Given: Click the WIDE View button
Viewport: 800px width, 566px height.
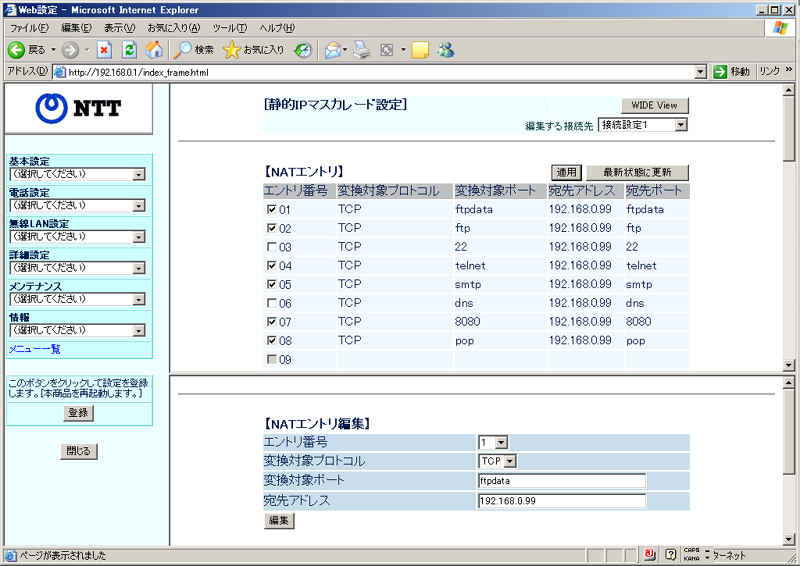Looking at the screenshot, I should tap(655, 106).
